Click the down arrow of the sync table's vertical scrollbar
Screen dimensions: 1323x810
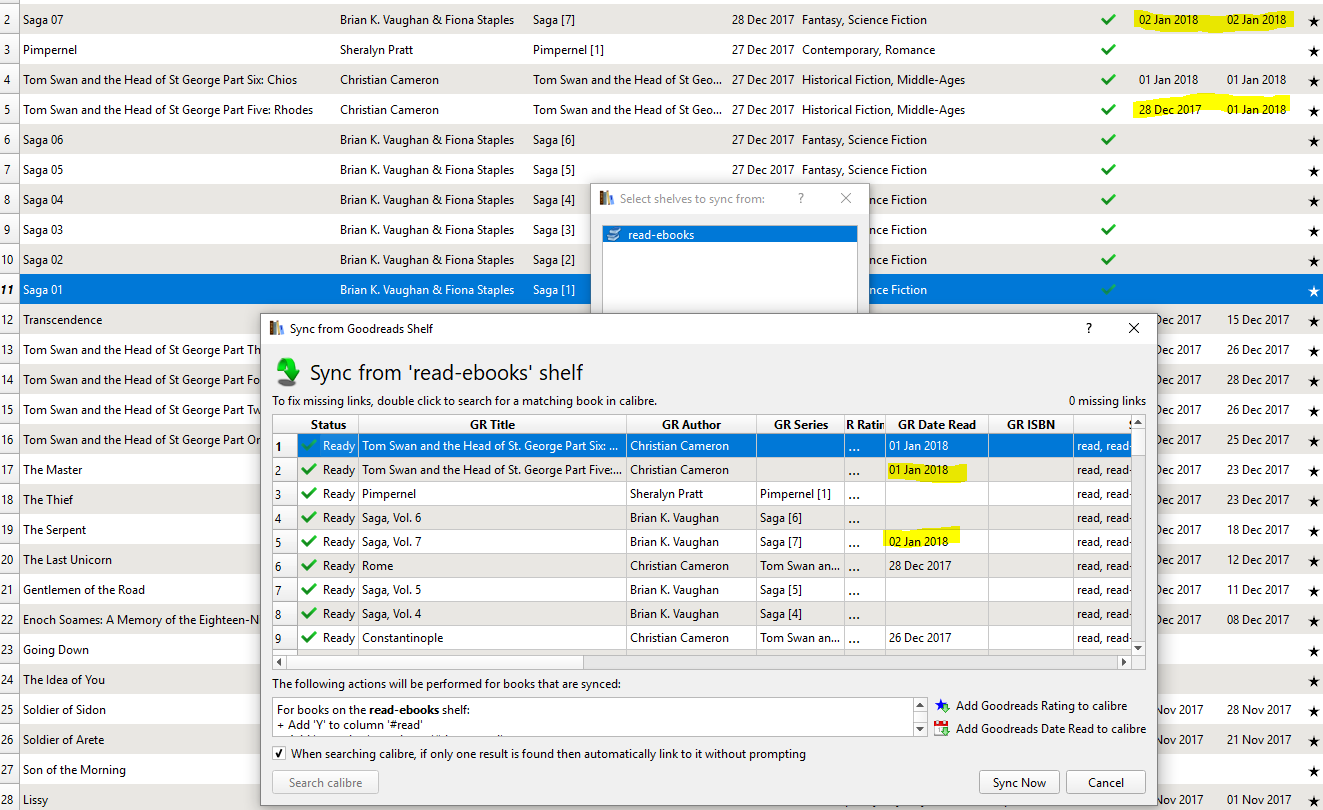(1138, 649)
